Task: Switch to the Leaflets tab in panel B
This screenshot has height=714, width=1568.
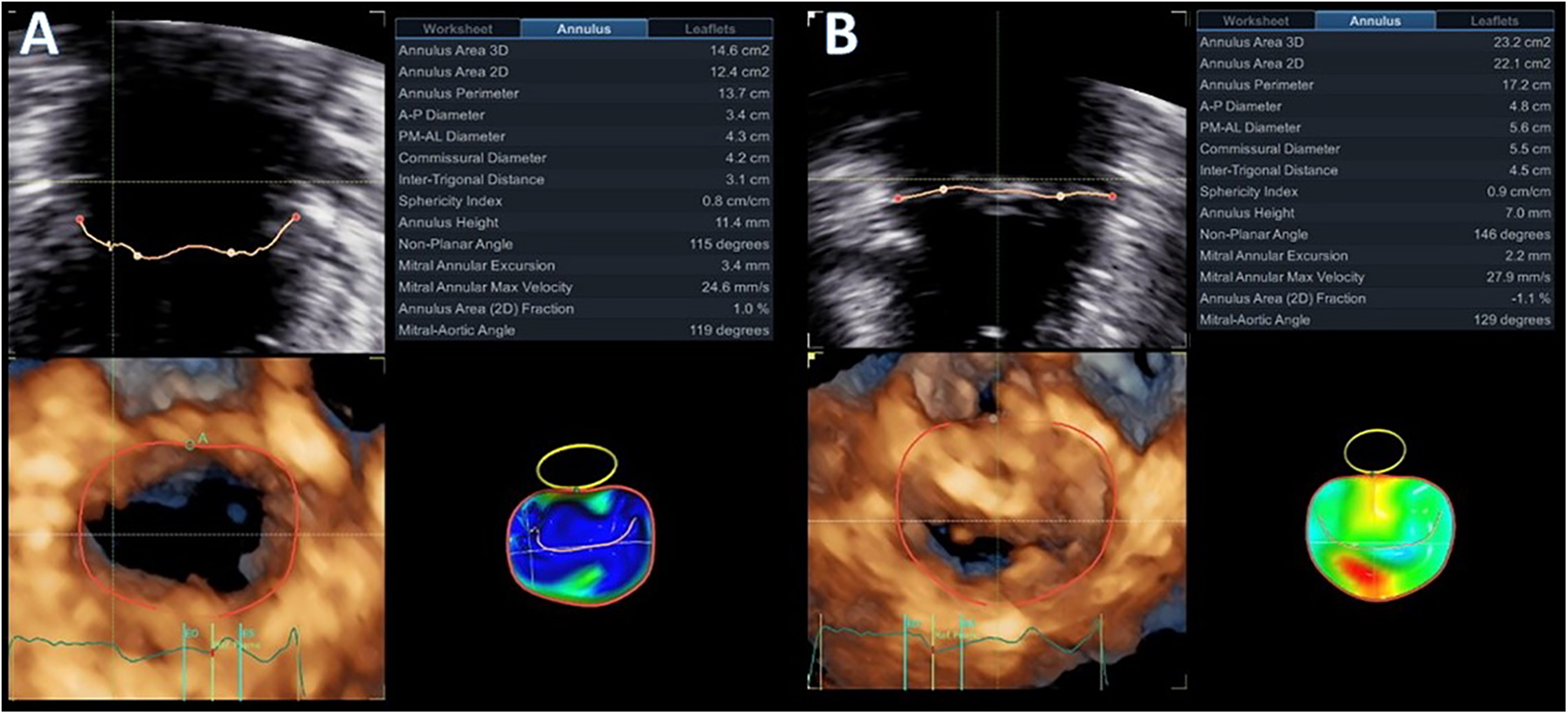Action: (1494, 20)
